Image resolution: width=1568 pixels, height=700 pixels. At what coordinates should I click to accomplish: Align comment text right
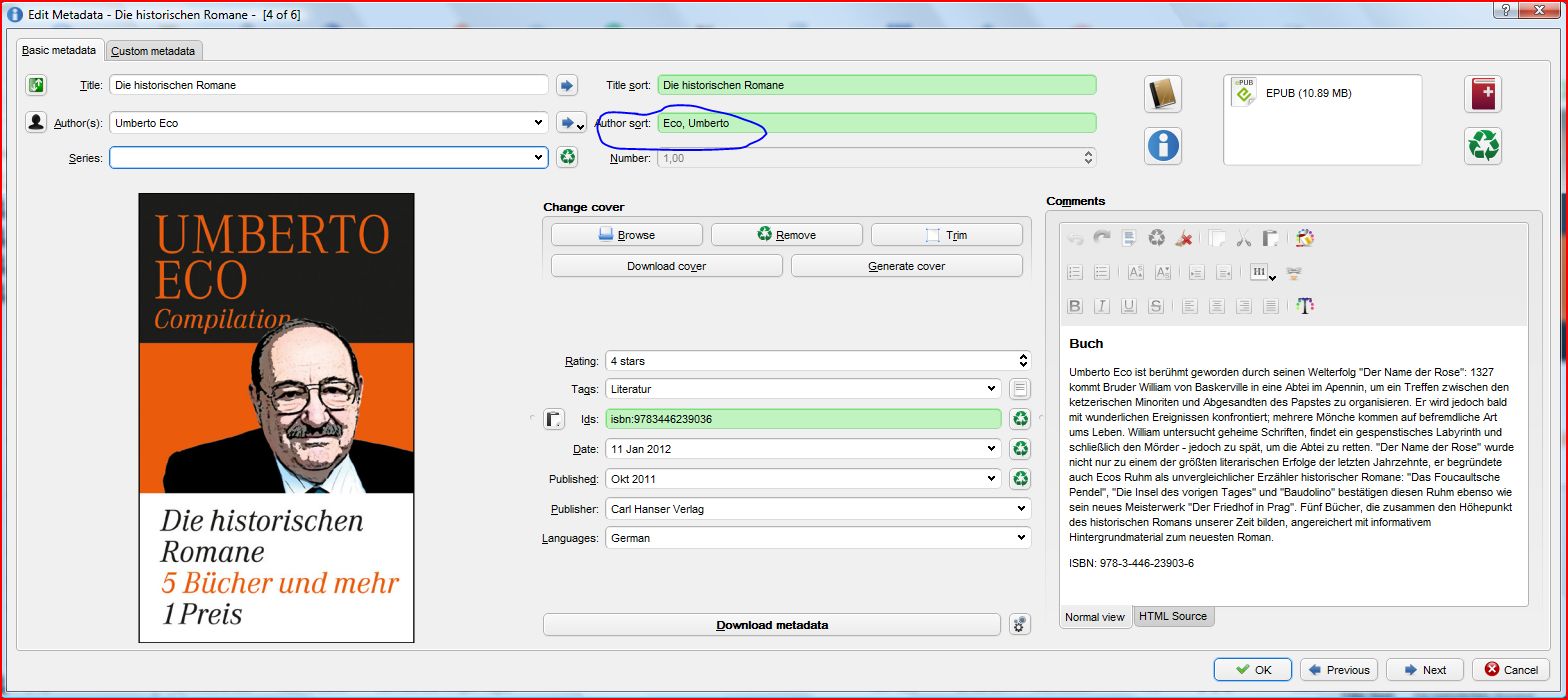(1244, 306)
